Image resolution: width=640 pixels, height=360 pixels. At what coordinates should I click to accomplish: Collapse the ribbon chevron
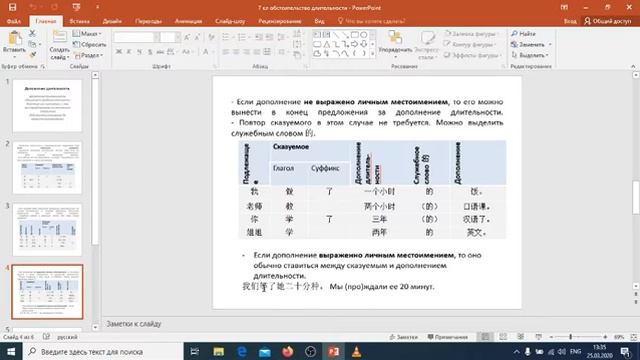pyautogui.click(x=633, y=66)
